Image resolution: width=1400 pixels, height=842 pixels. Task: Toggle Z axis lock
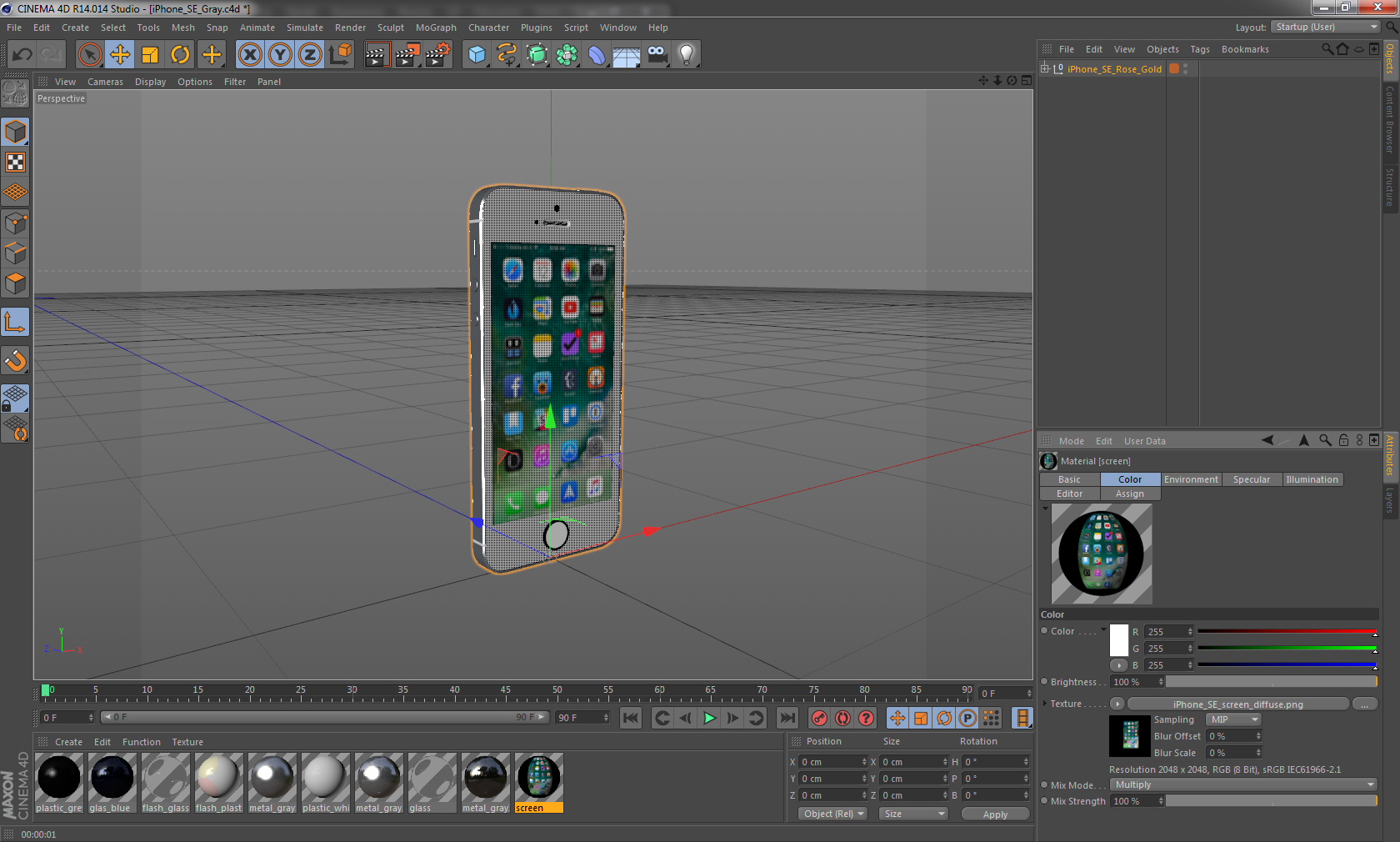pos(310,55)
